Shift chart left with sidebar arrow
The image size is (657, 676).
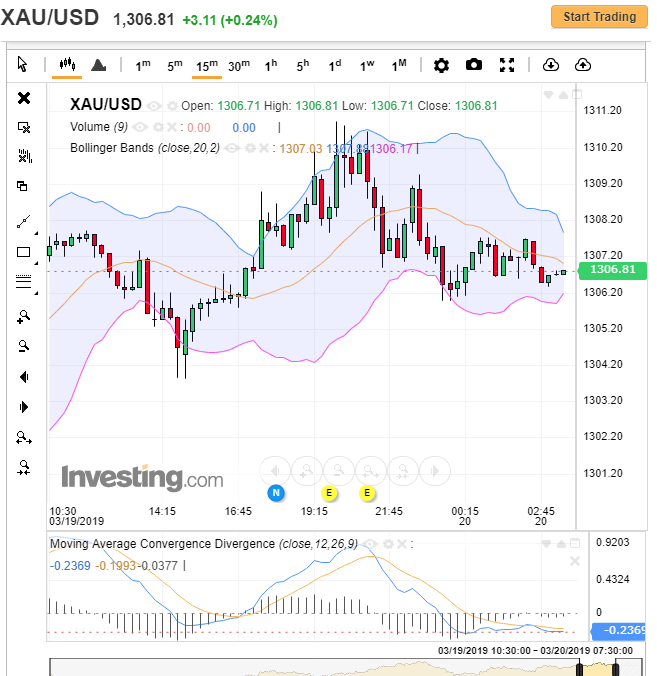[x=24, y=377]
